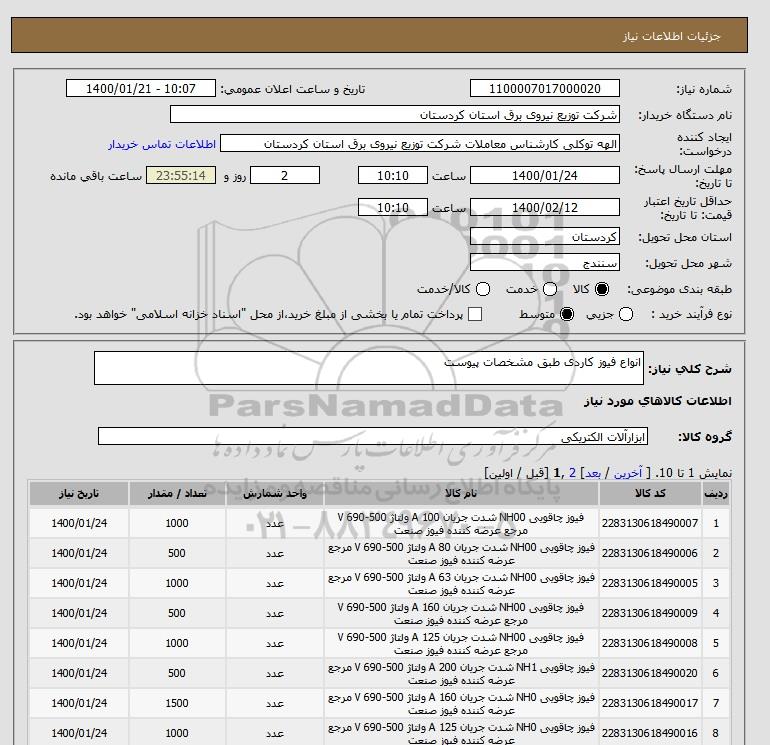Click the remaining days field showing 2
The image size is (770, 745).
click(x=285, y=175)
